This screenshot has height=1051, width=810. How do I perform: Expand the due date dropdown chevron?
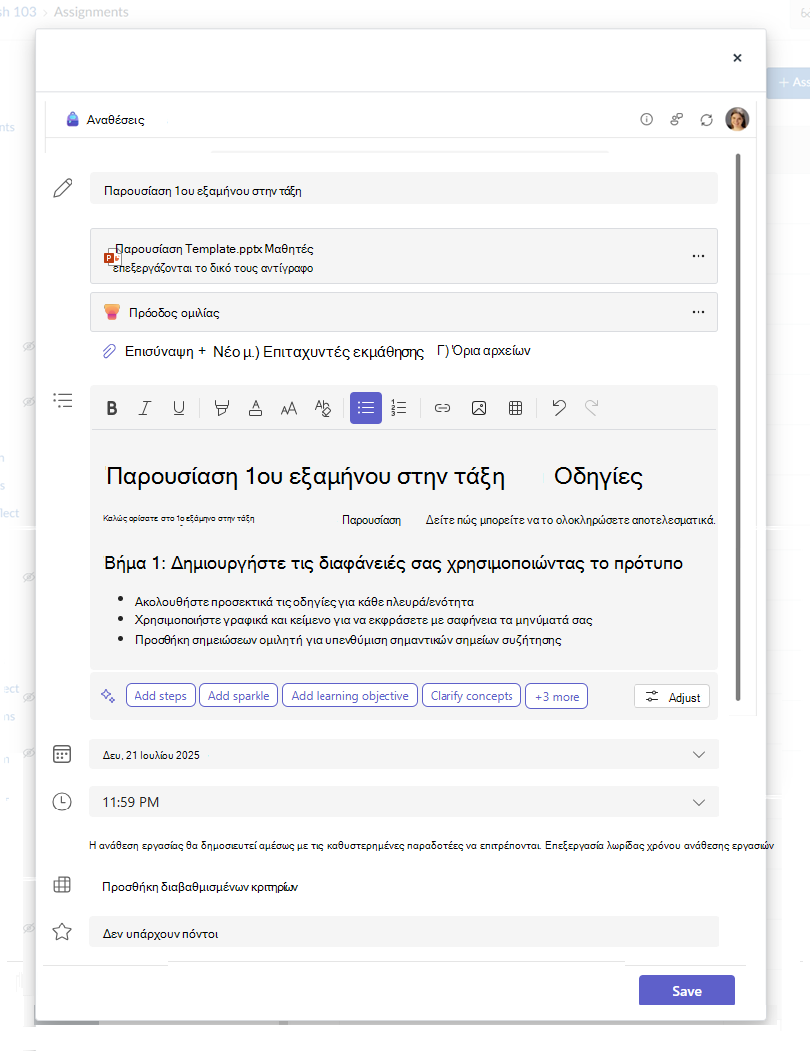tap(699, 755)
